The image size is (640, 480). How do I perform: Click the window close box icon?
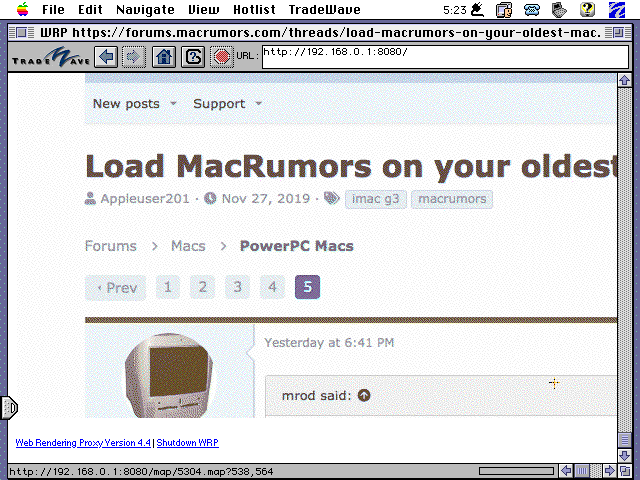(21, 32)
